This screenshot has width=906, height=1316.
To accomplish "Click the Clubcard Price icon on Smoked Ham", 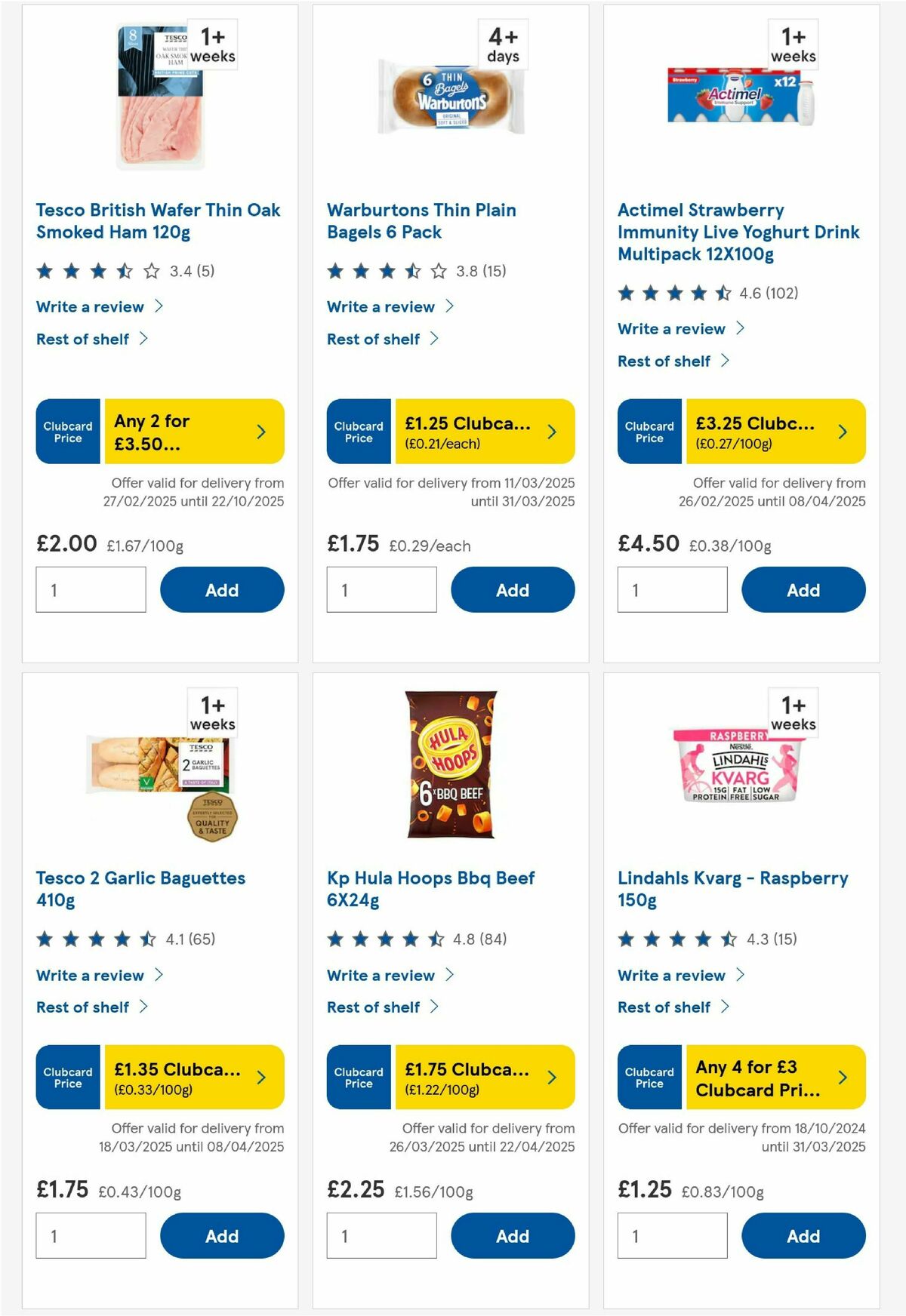I will [x=67, y=431].
